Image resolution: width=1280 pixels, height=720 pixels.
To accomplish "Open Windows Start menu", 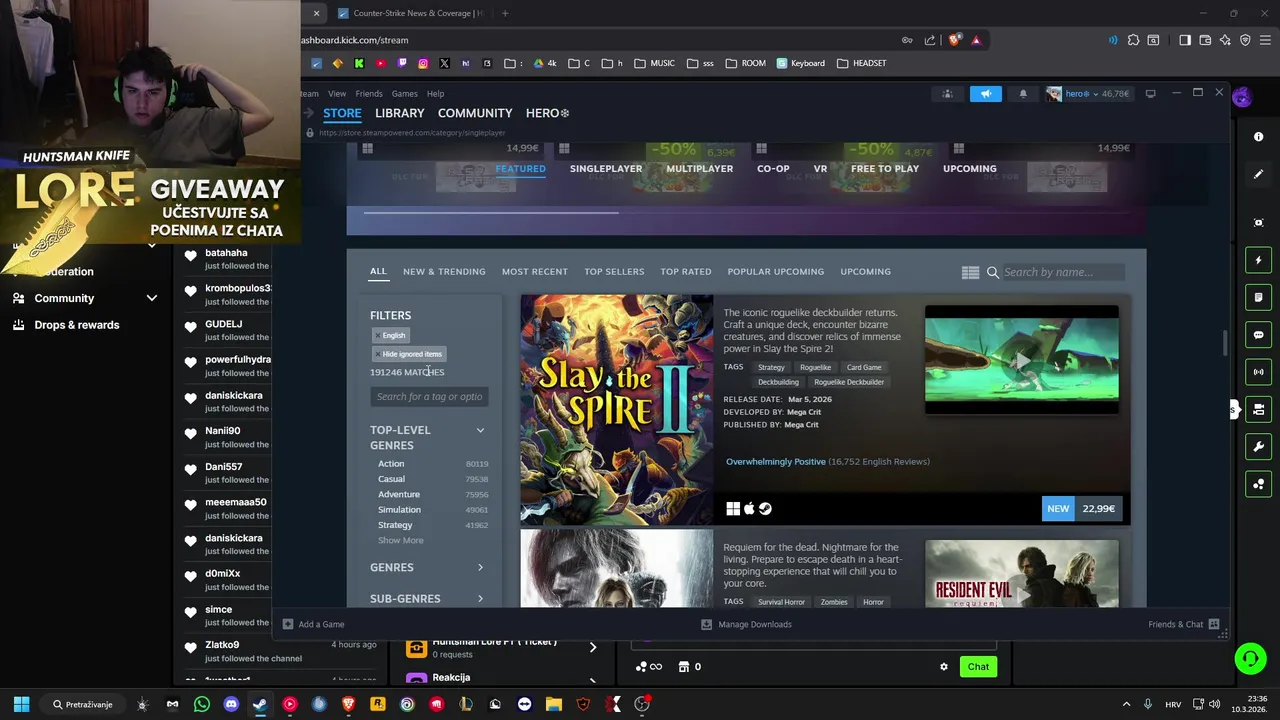I will tap(21, 704).
